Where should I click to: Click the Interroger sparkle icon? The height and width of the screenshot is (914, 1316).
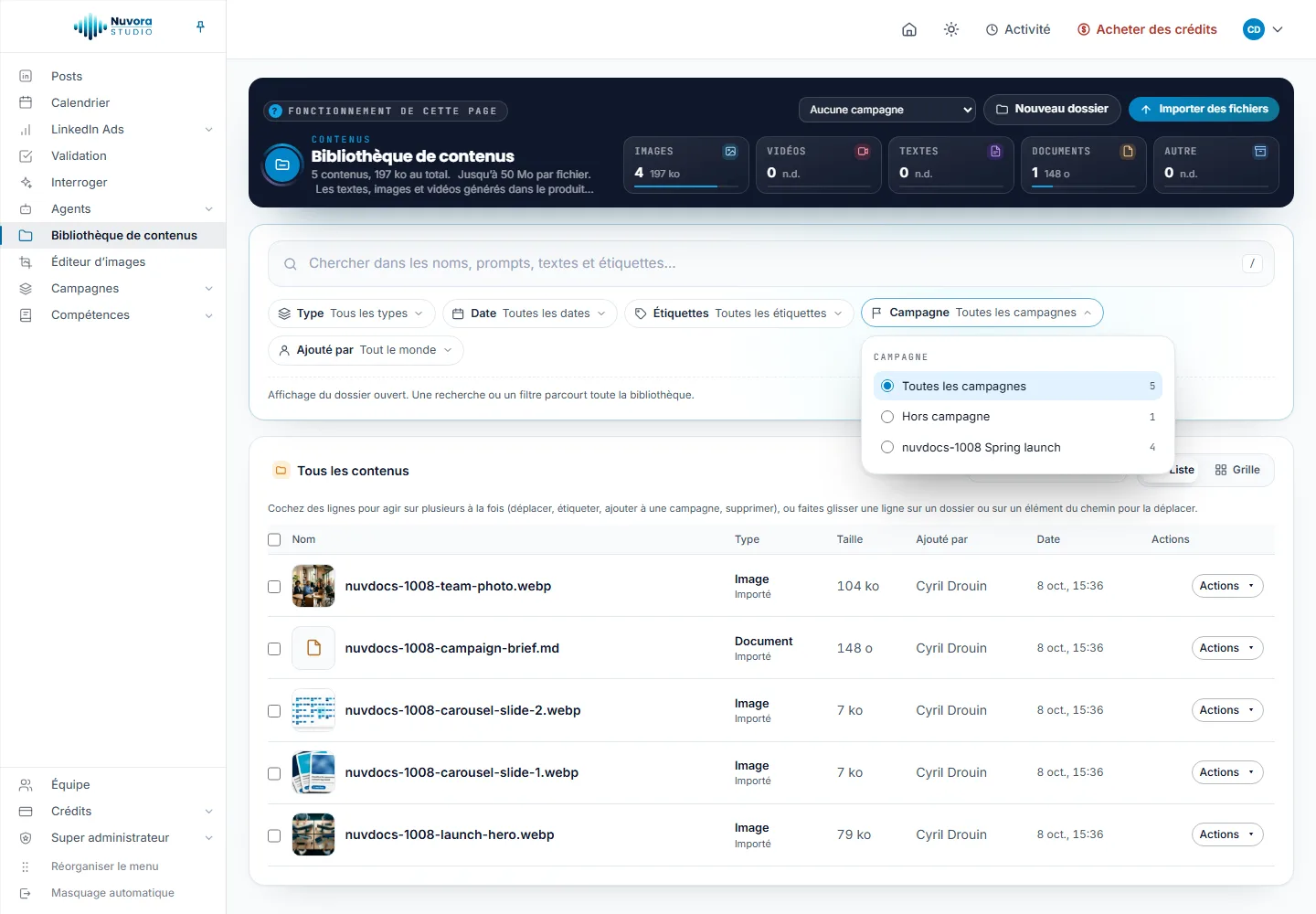[26, 182]
